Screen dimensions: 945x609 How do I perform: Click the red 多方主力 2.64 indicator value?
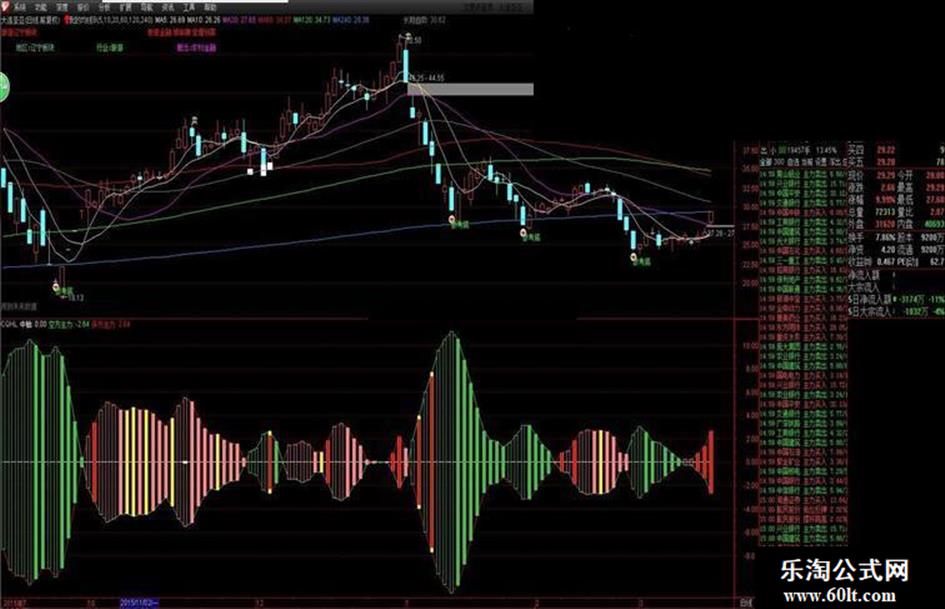click(110, 324)
